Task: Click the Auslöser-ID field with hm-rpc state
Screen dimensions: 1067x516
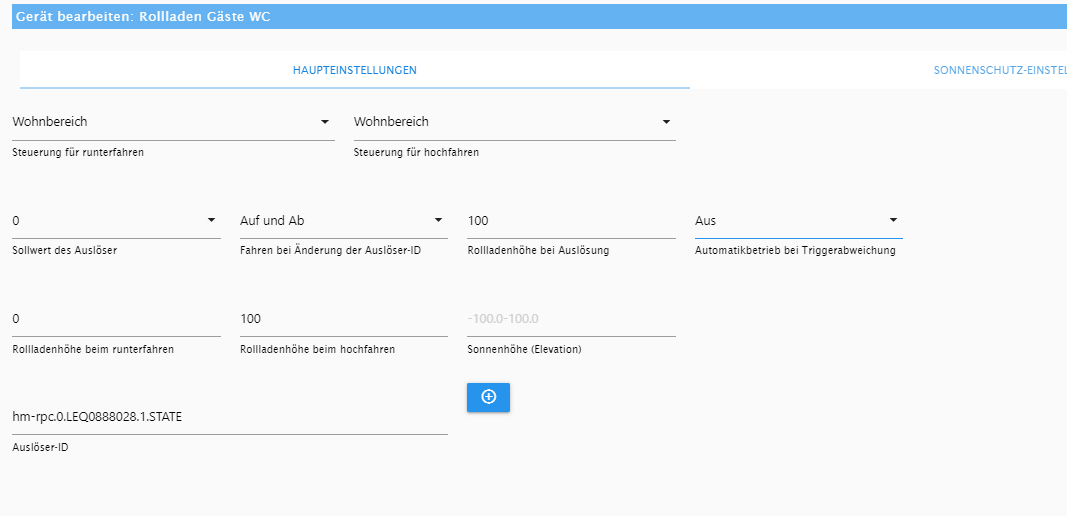Action: pos(230,417)
